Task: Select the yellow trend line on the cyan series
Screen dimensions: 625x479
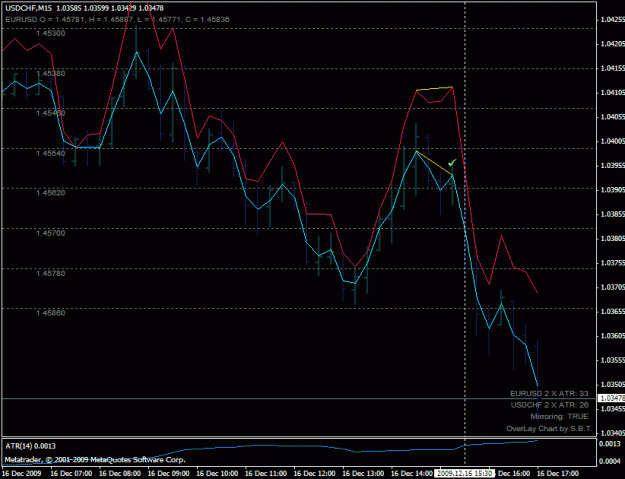Action: pyautogui.click(x=434, y=163)
